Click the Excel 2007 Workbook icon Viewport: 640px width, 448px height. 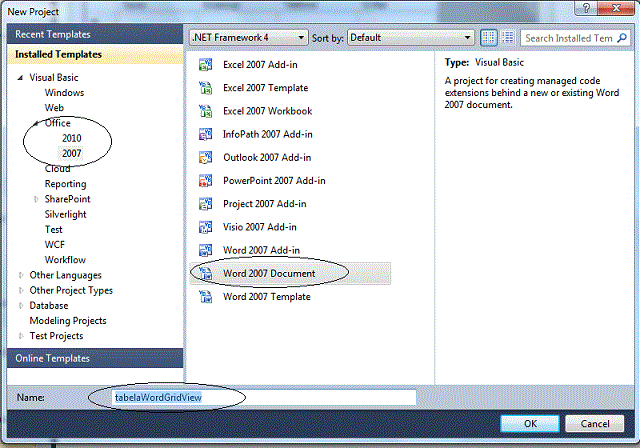click(x=205, y=111)
